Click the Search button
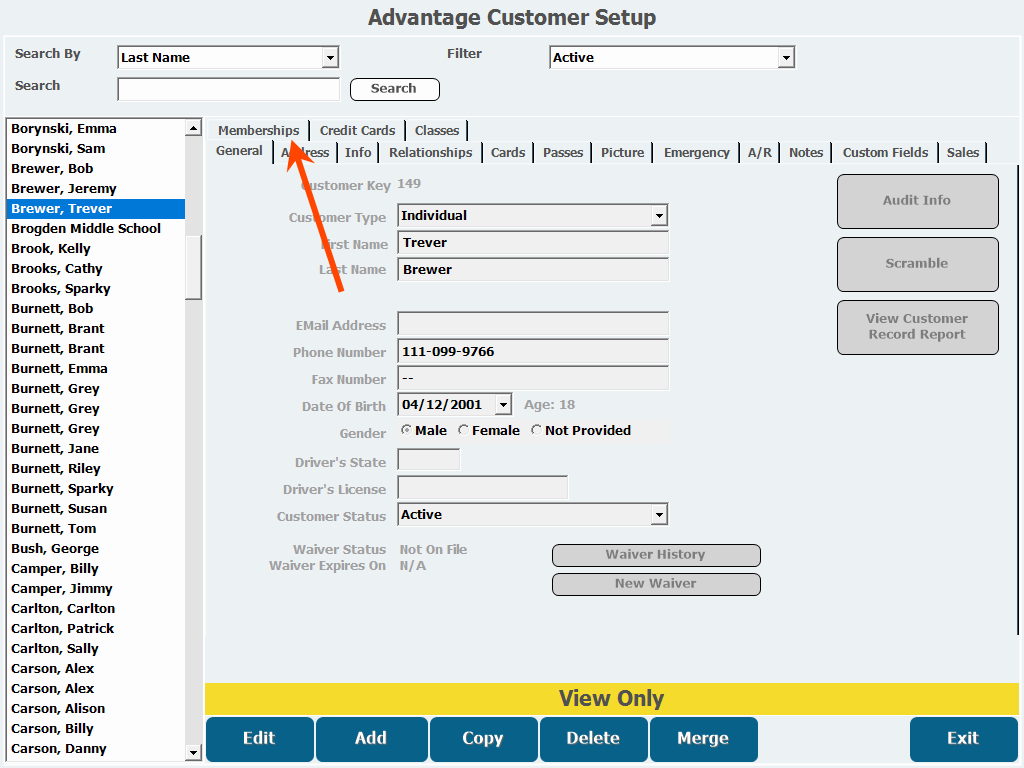 click(394, 89)
